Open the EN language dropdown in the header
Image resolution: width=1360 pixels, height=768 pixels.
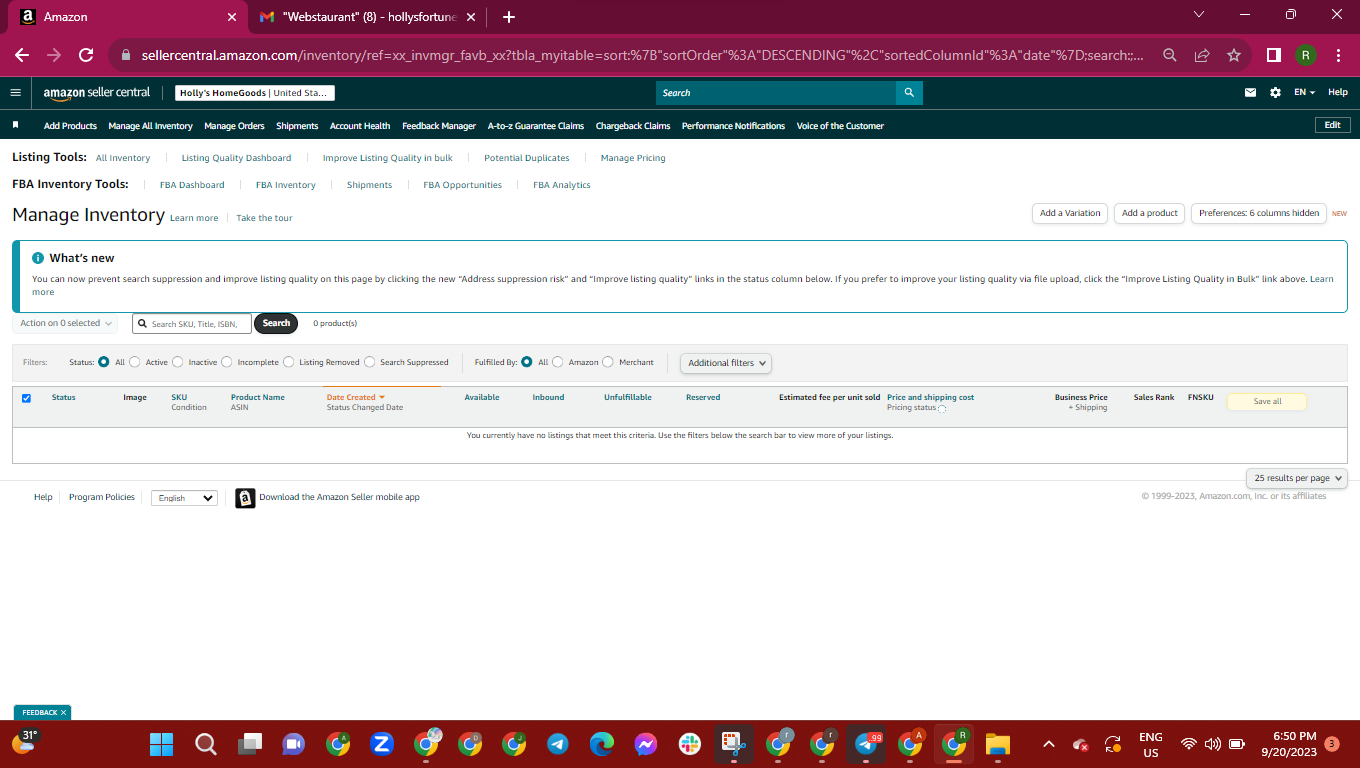pos(1304,93)
